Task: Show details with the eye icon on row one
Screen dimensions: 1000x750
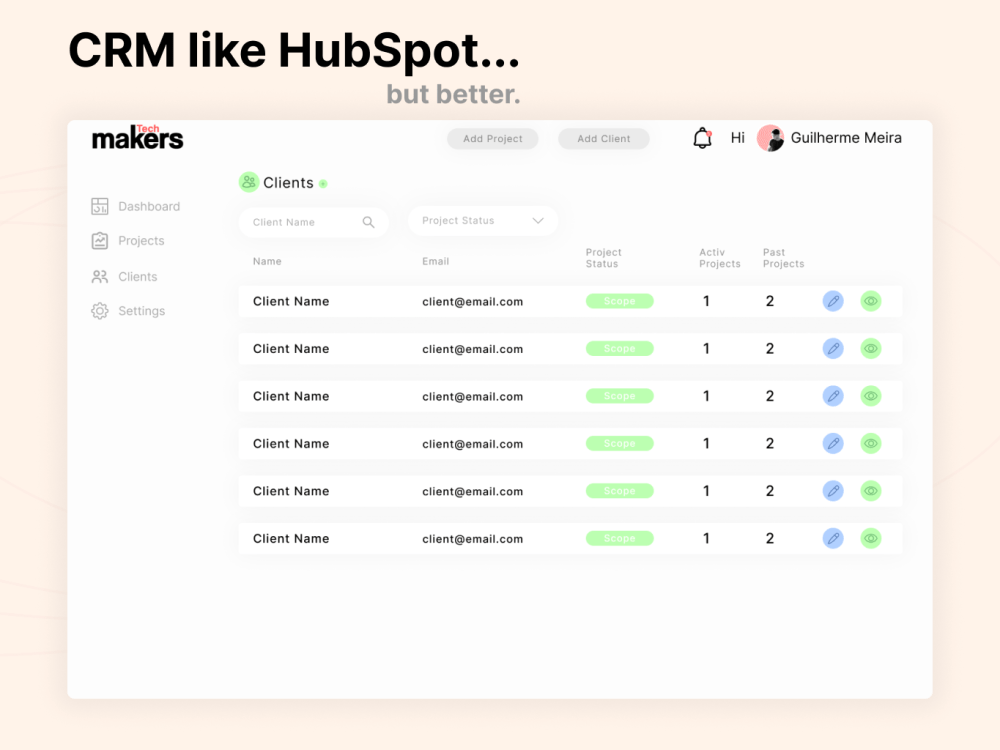Action: coord(870,300)
